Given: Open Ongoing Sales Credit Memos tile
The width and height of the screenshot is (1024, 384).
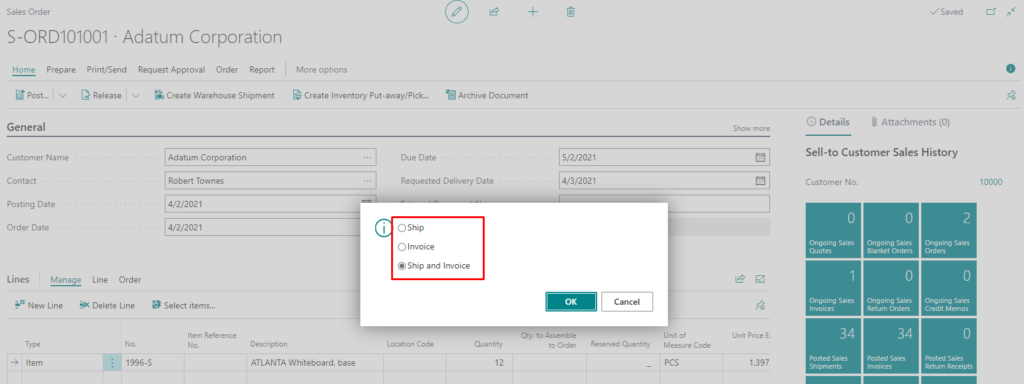Looking at the screenshot, I should click(949, 288).
